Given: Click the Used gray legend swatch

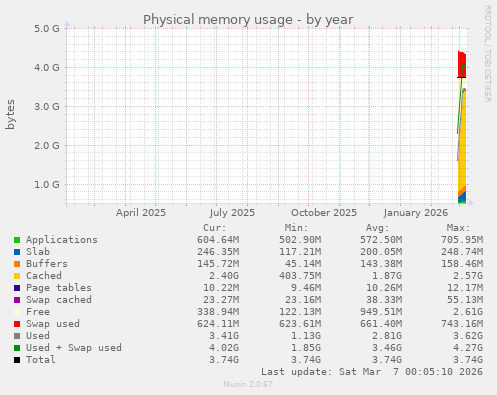Looking at the screenshot, I should [x=17, y=336].
